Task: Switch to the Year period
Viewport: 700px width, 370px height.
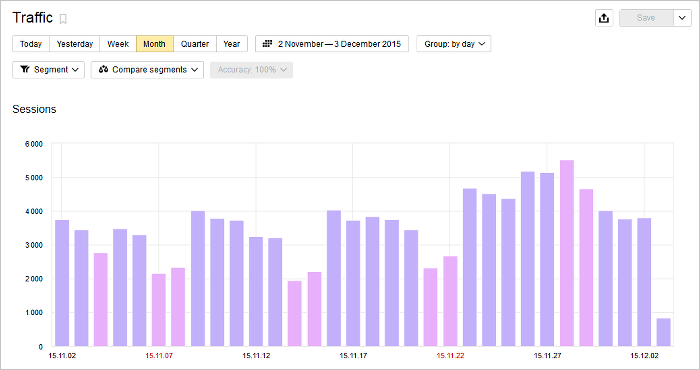Action: click(x=232, y=44)
